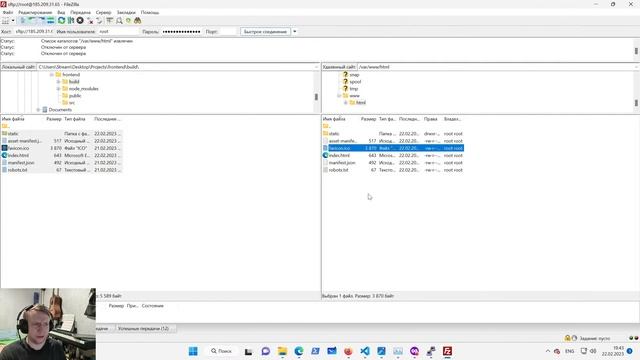
Task: Click the Быстрое соединение button
Action: (x=265, y=31)
